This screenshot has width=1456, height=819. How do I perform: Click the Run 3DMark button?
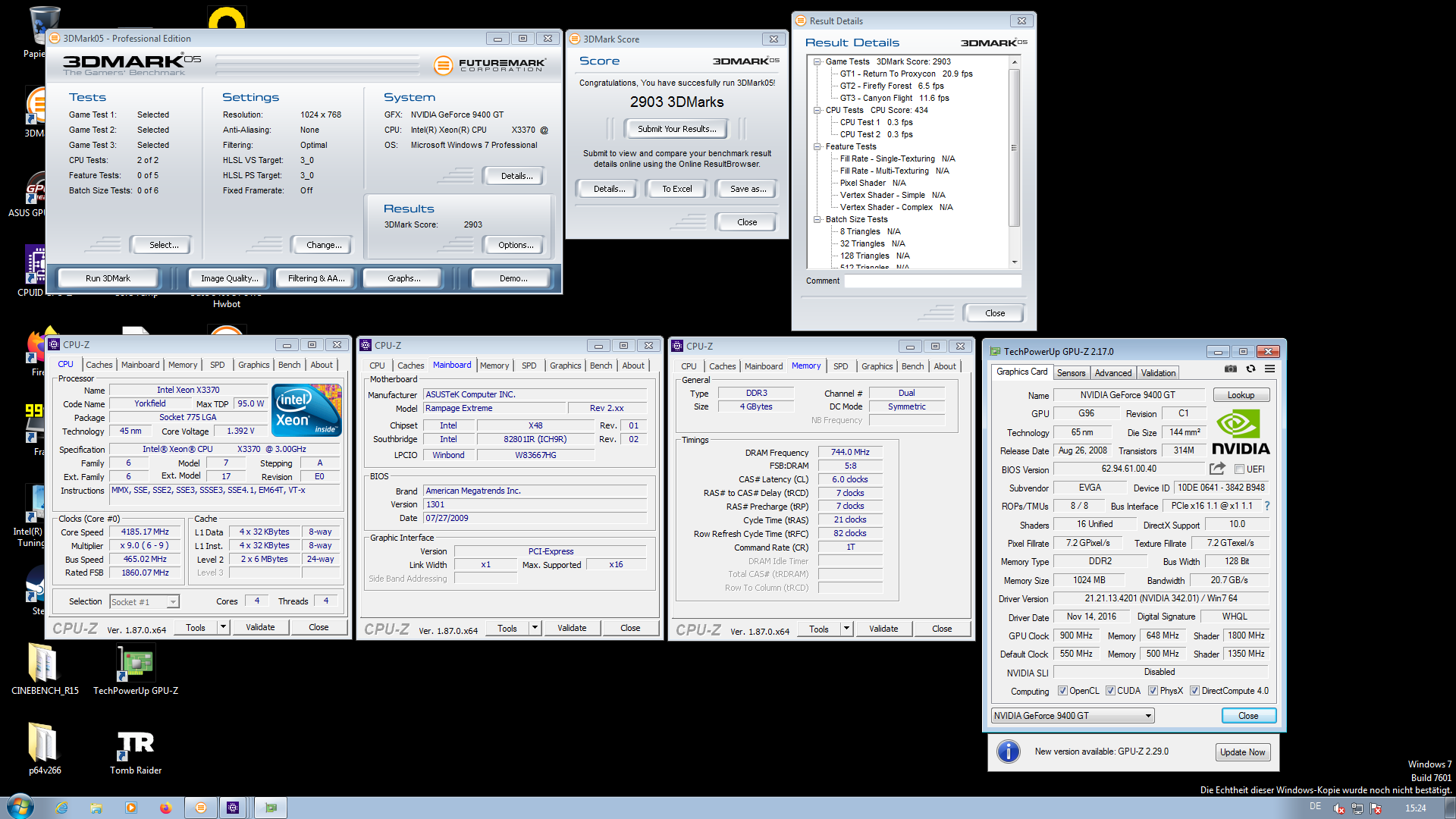click(108, 278)
